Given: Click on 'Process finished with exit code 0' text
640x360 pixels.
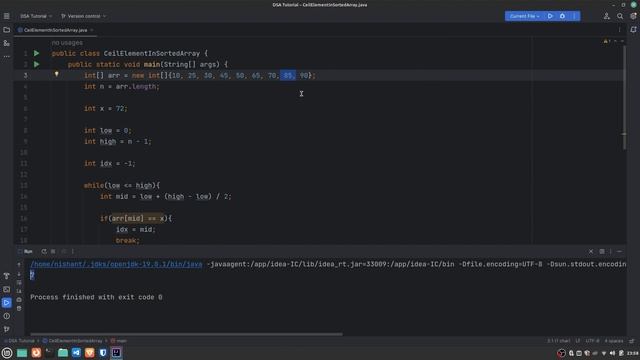Looking at the screenshot, I should tap(96, 298).
